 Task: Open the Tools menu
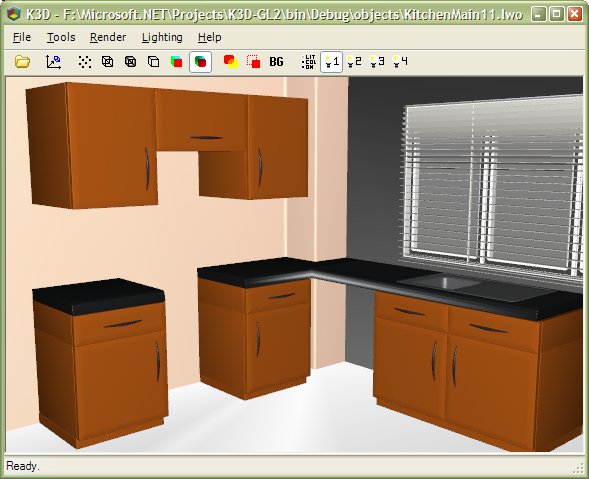61,37
